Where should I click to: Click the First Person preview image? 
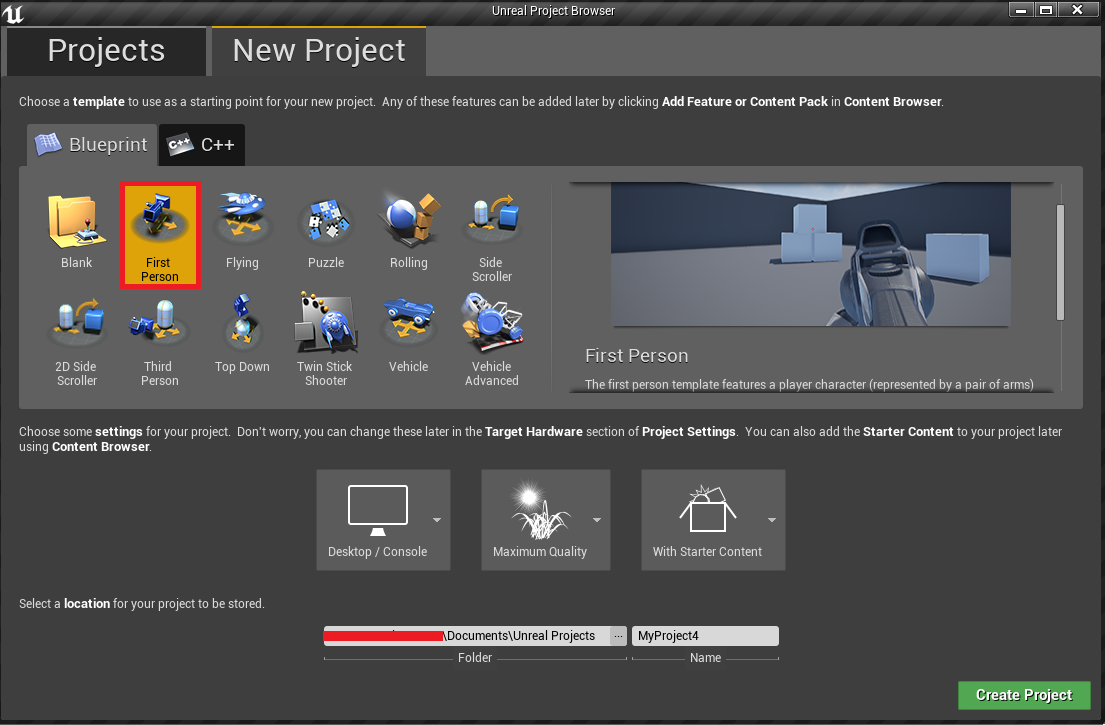click(810, 254)
